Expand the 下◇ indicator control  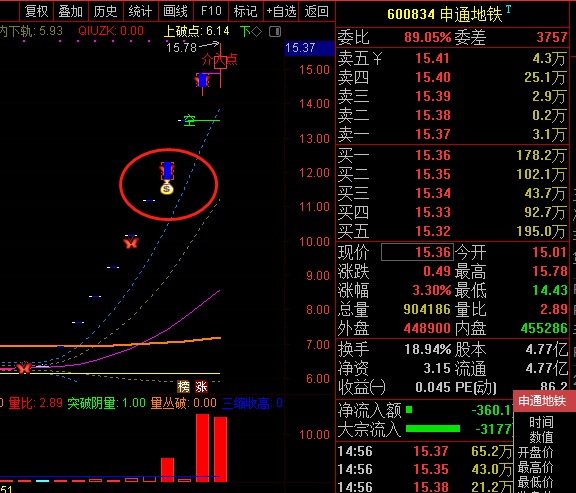coord(251,32)
